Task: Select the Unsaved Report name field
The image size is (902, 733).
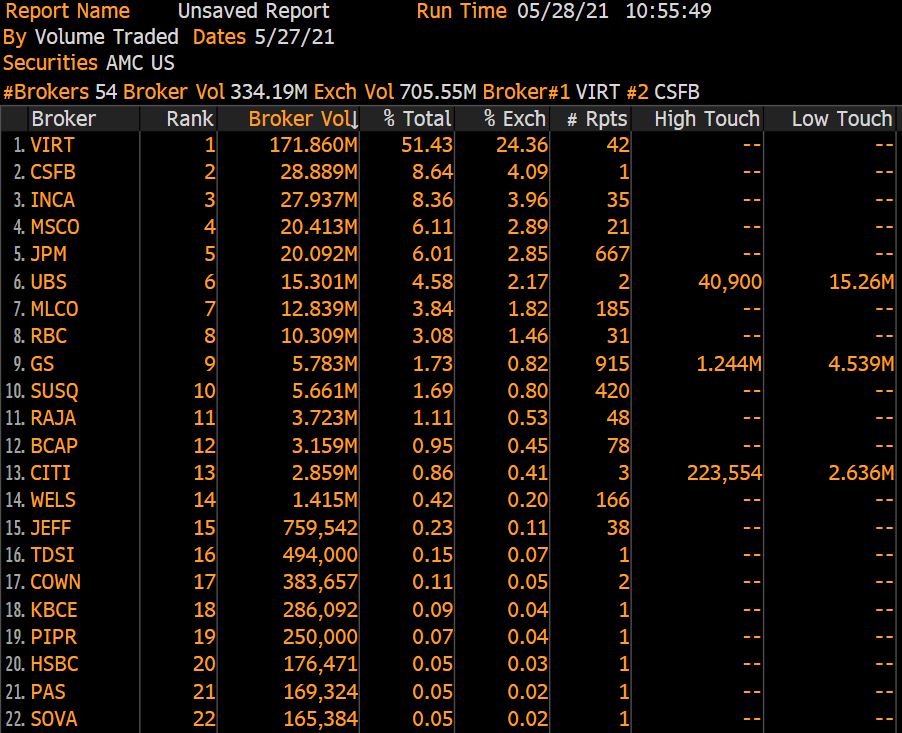Action: [x=254, y=11]
